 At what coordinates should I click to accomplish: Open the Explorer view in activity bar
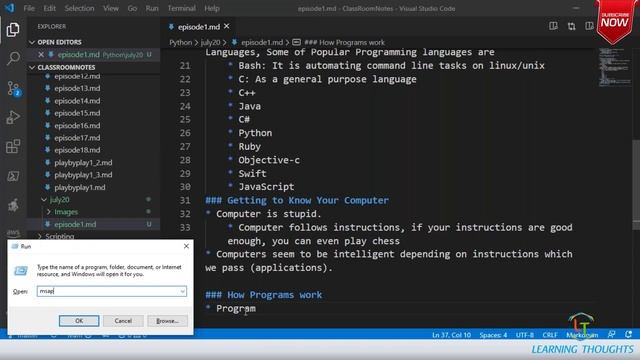tap(13, 29)
